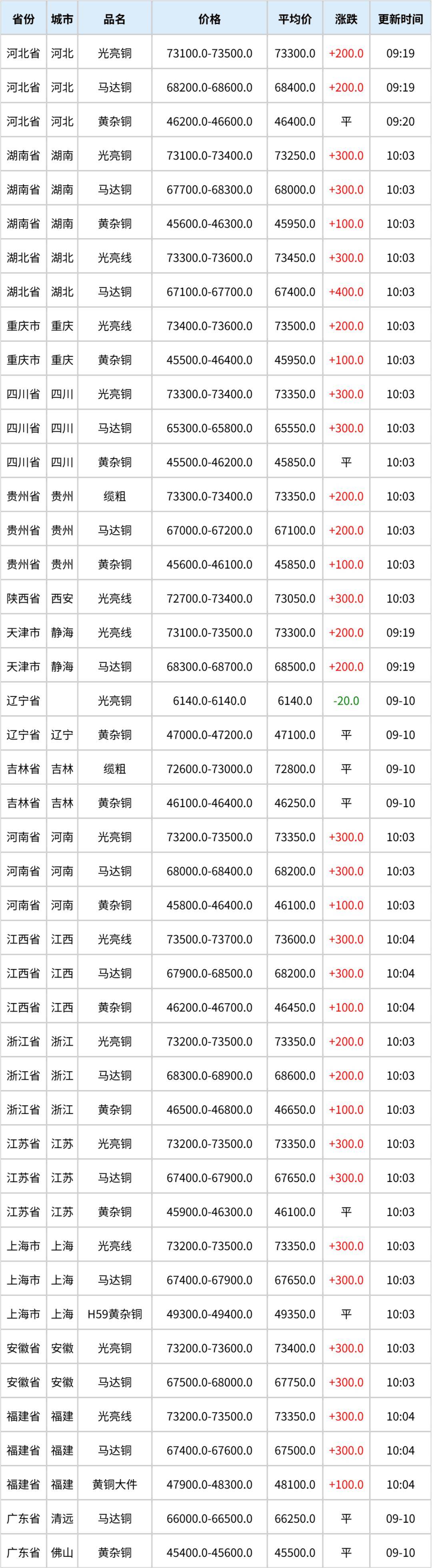Click the 城市 column header
The width and height of the screenshot is (432, 1568).
pyautogui.click(x=62, y=19)
